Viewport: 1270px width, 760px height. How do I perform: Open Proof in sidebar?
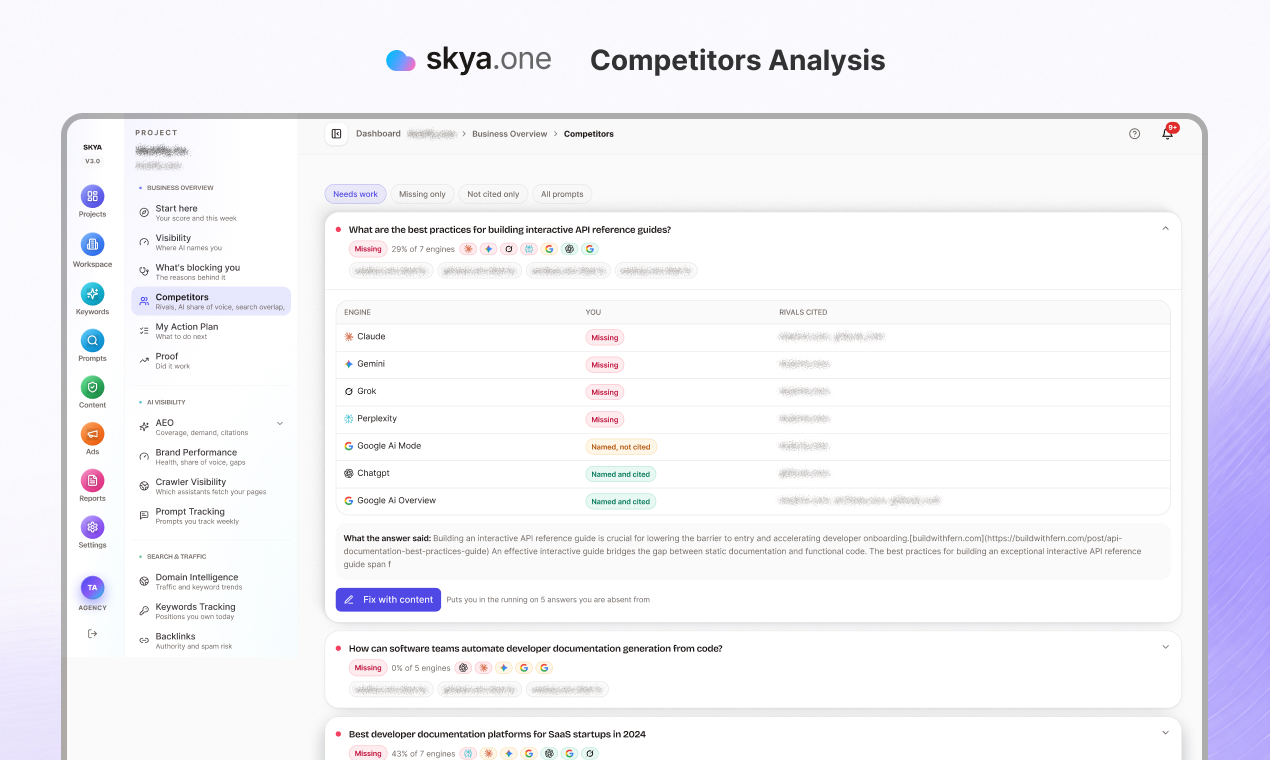[211, 360]
